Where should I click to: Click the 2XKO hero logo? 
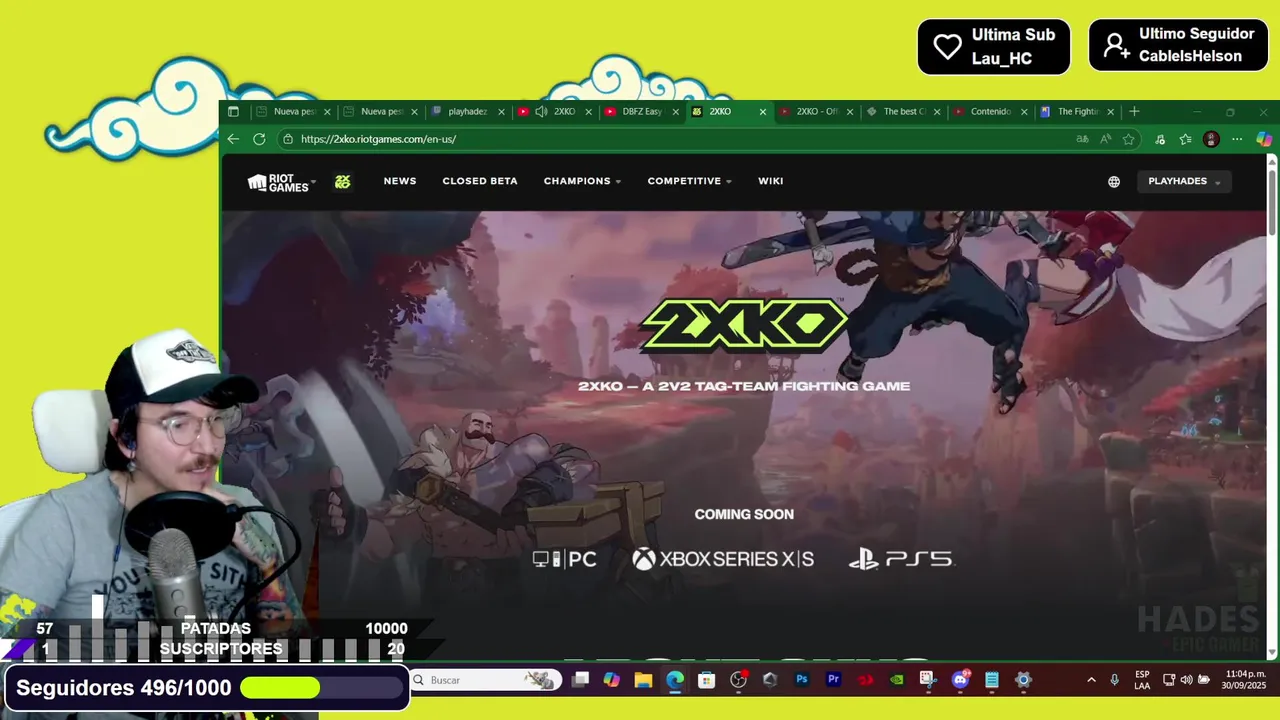(x=744, y=324)
